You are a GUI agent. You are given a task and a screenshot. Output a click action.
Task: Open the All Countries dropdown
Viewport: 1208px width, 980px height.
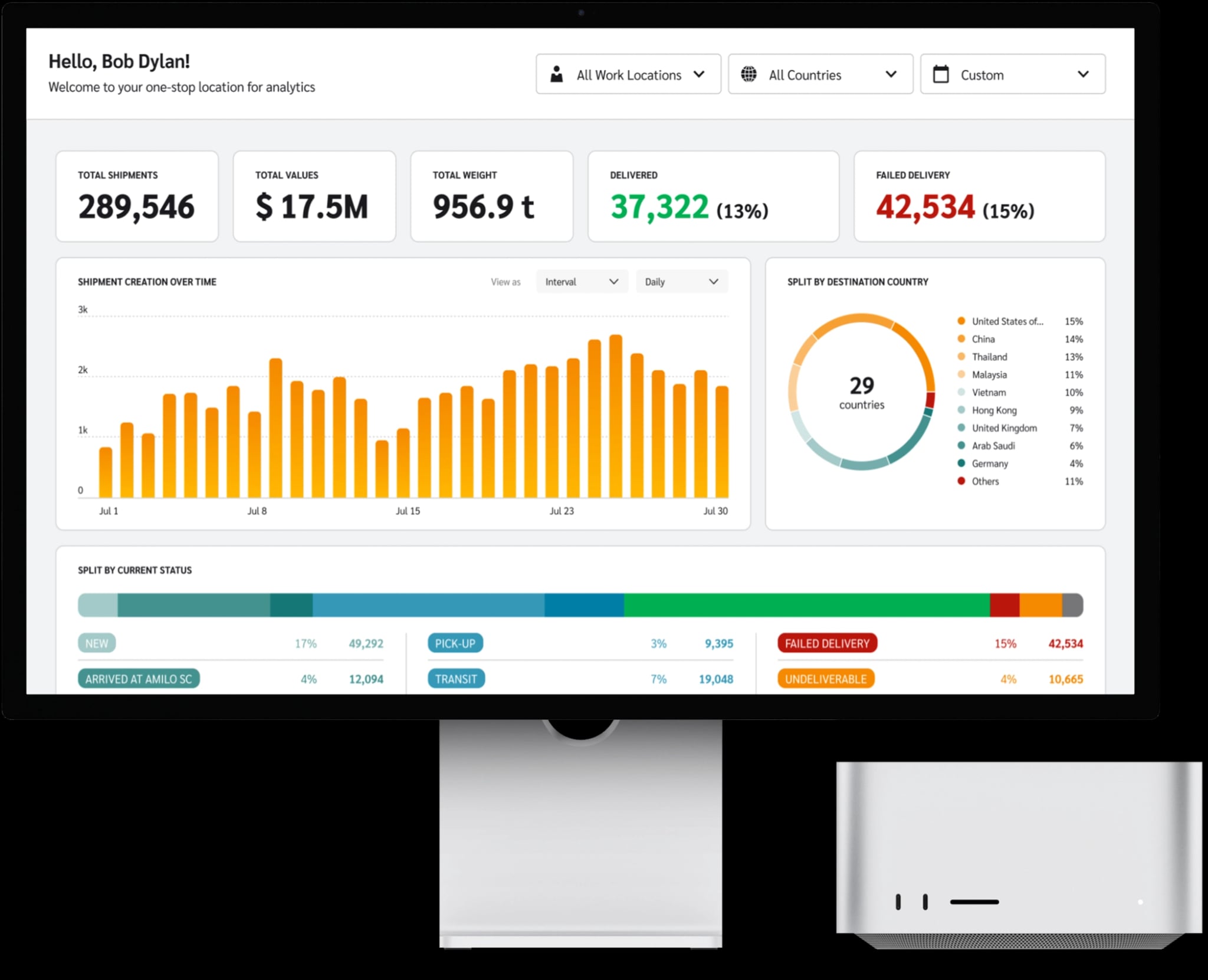[x=820, y=74]
